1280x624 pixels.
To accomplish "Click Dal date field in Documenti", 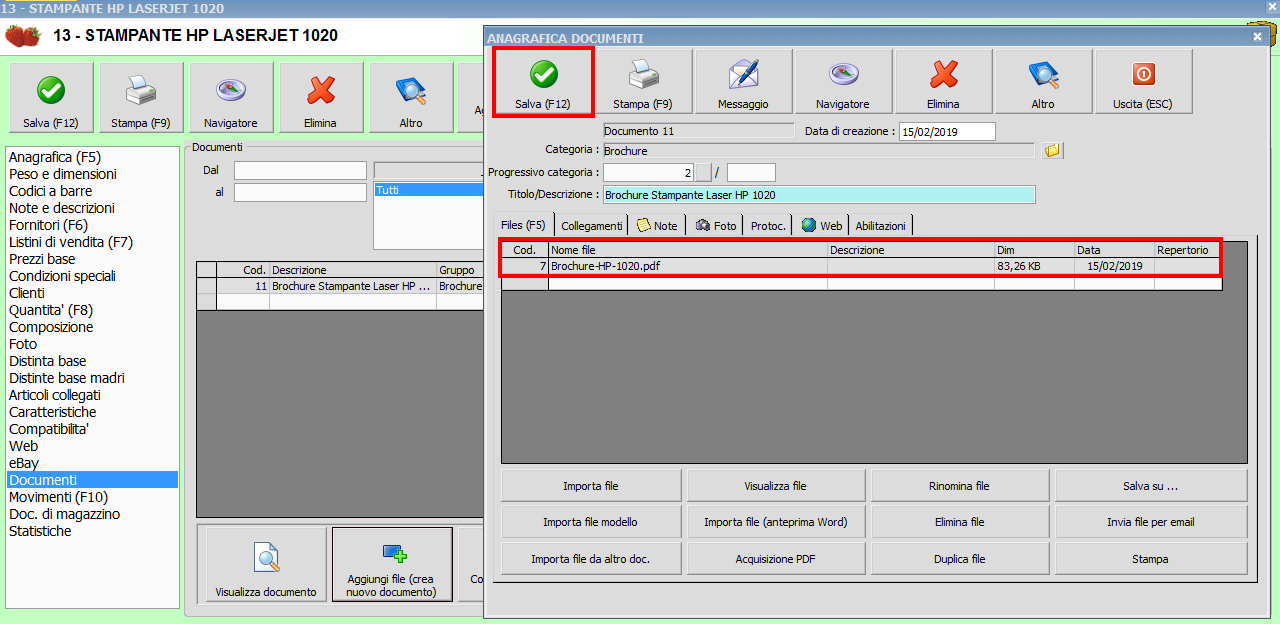I will click(300, 171).
